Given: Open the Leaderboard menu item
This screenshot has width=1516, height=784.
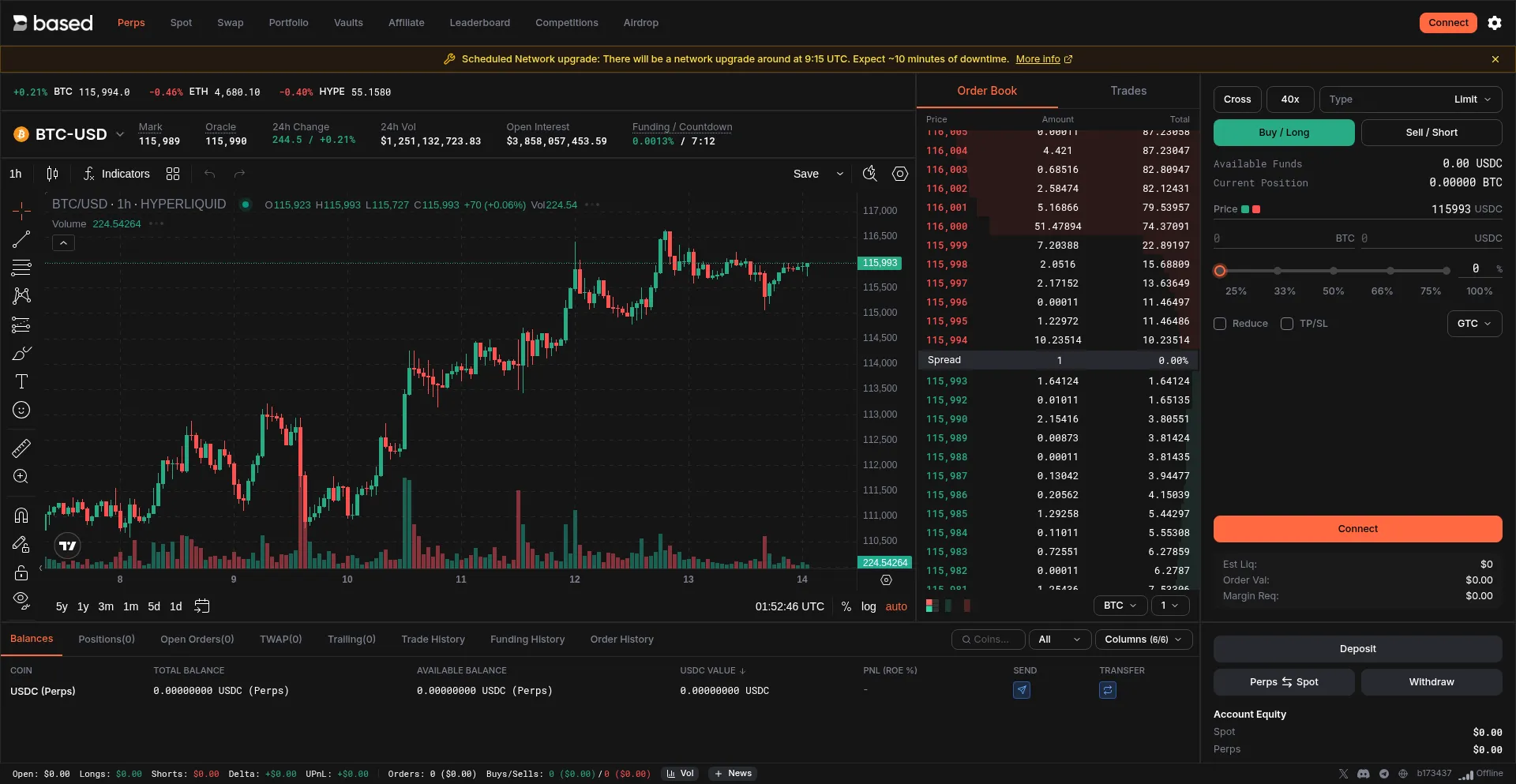Looking at the screenshot, I should point(479,23).
